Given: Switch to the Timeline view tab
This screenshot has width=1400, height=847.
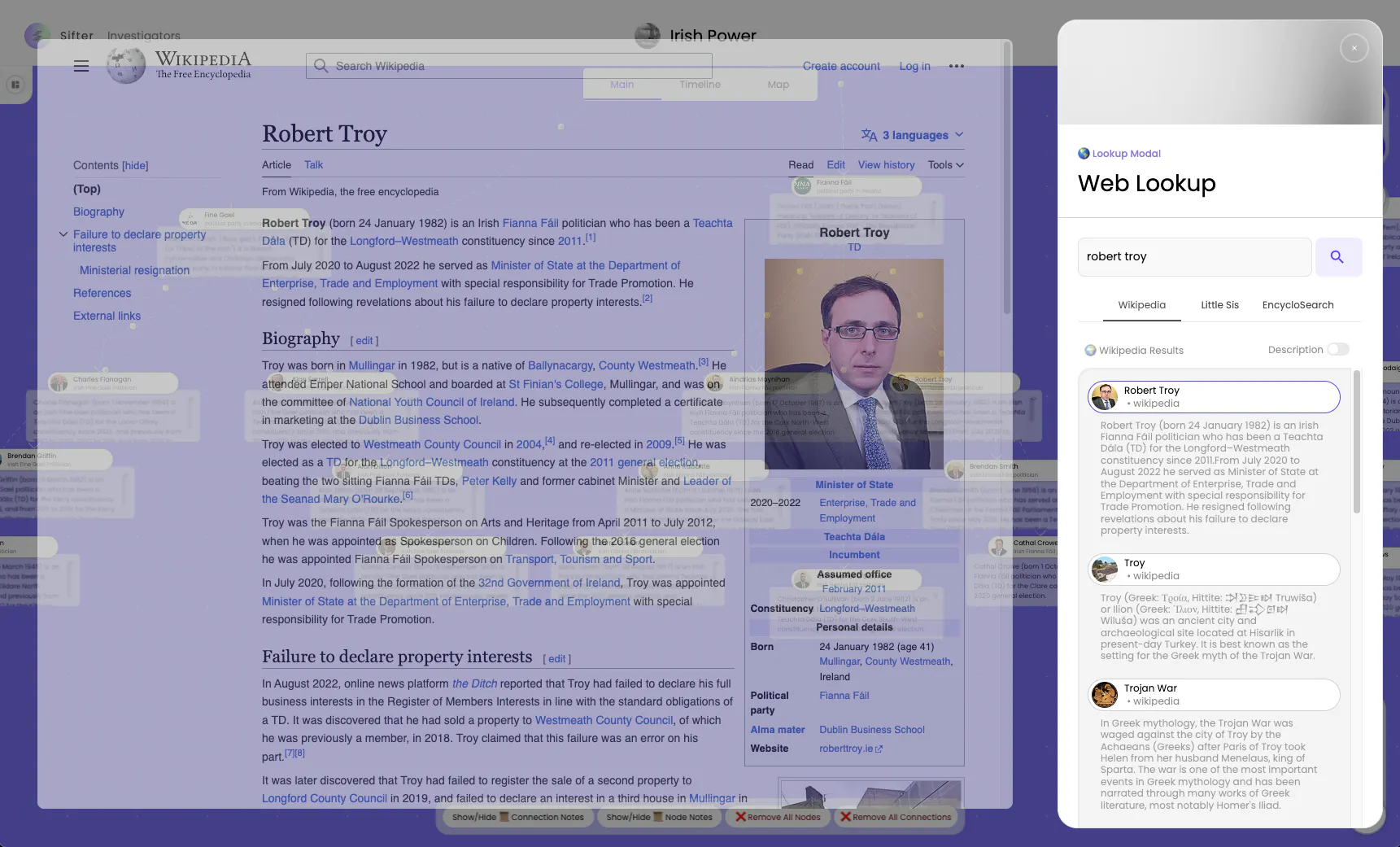Looking at the screenshot, I should click(700, 85).
